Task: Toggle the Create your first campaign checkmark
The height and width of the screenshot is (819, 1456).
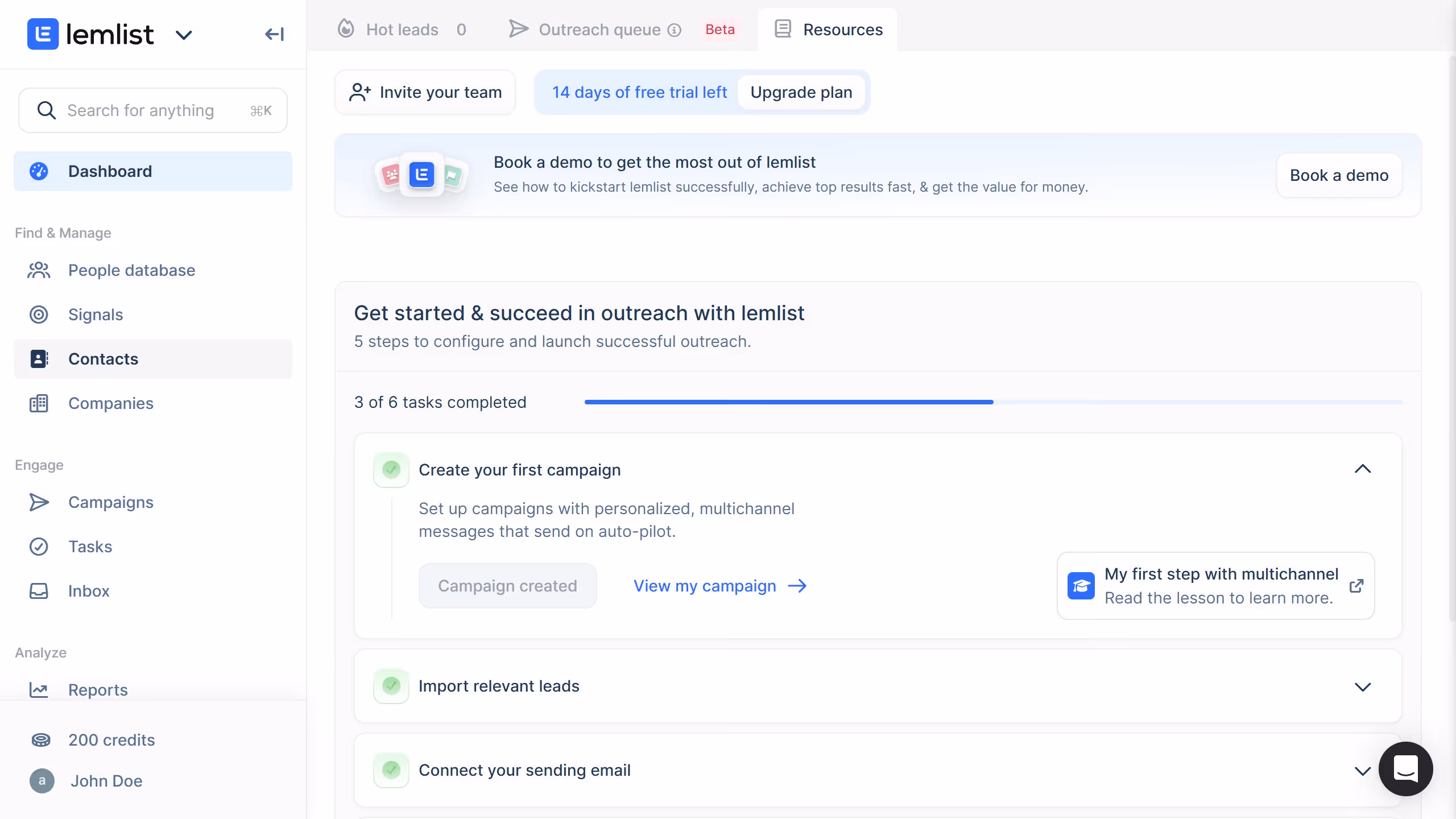Action: point(391,470)
